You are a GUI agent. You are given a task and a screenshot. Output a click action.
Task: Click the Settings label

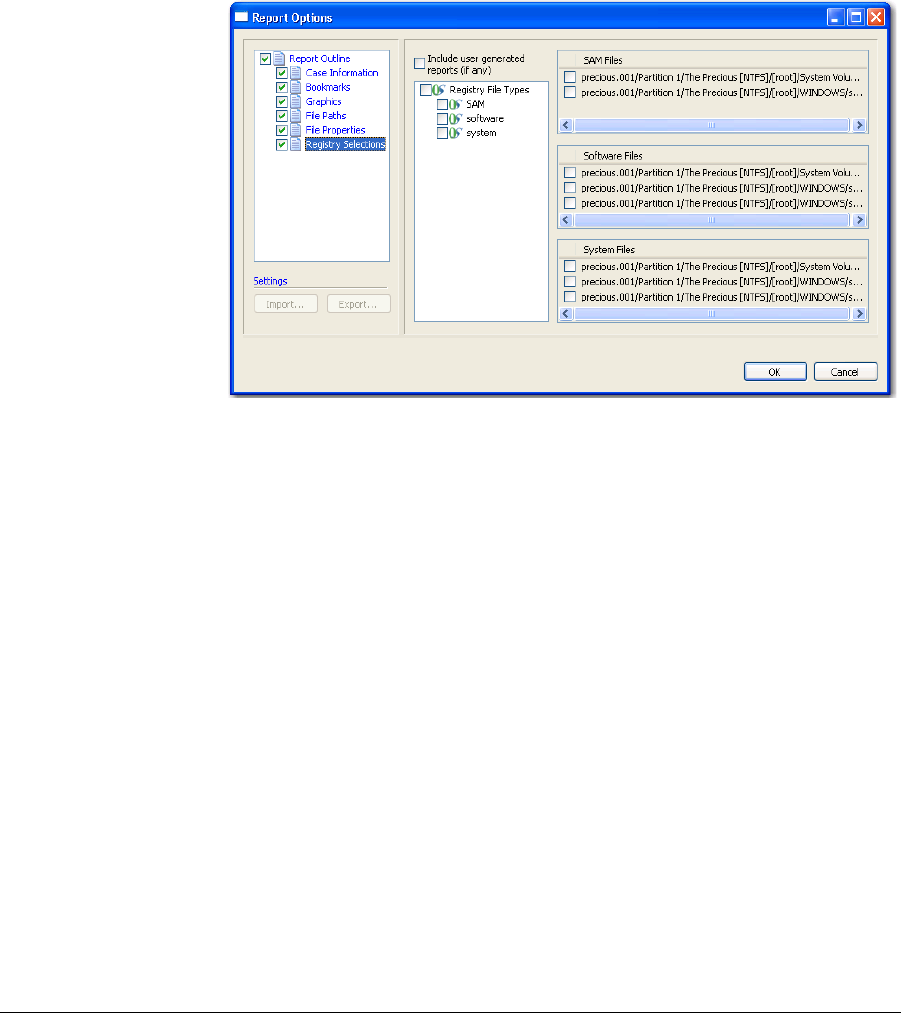pos(271,281)
